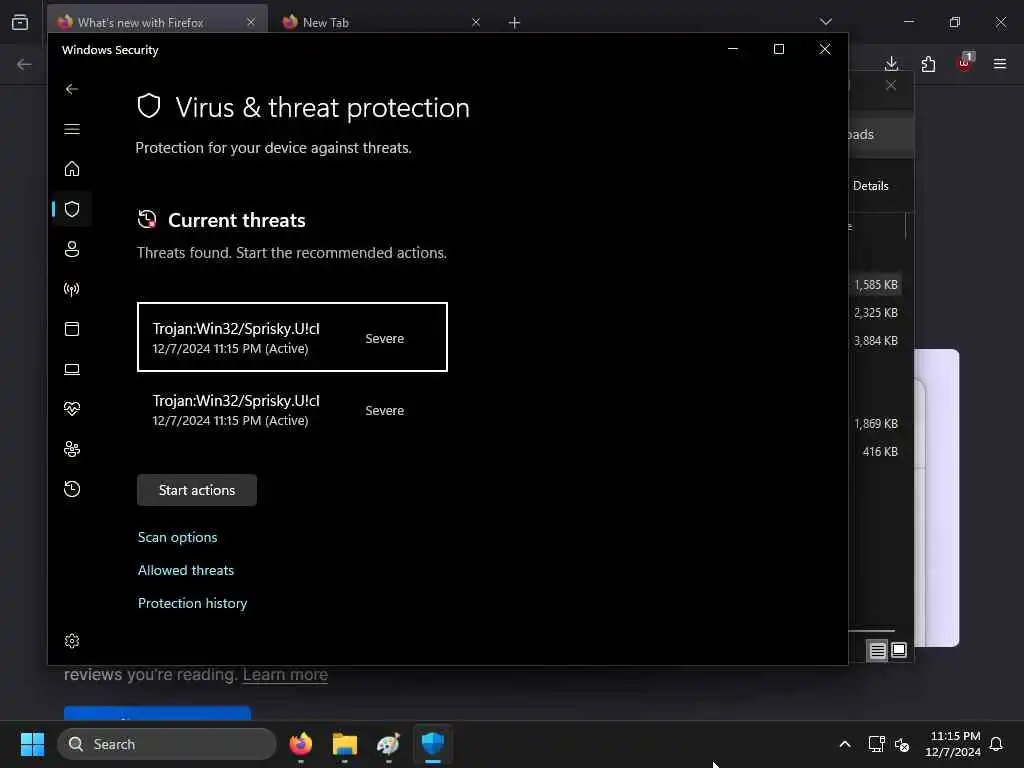
Task: Open Firefox application menu
Action: (x=1000, y=64)
